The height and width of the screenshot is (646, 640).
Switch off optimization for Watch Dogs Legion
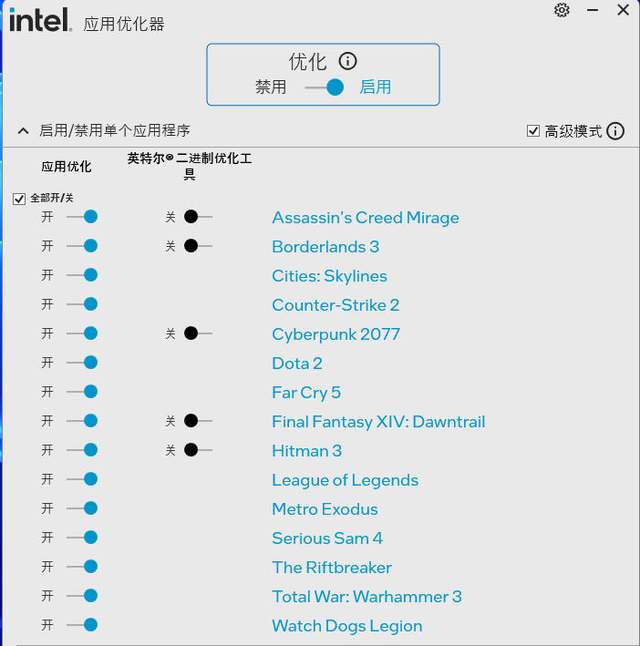[82, 625]
